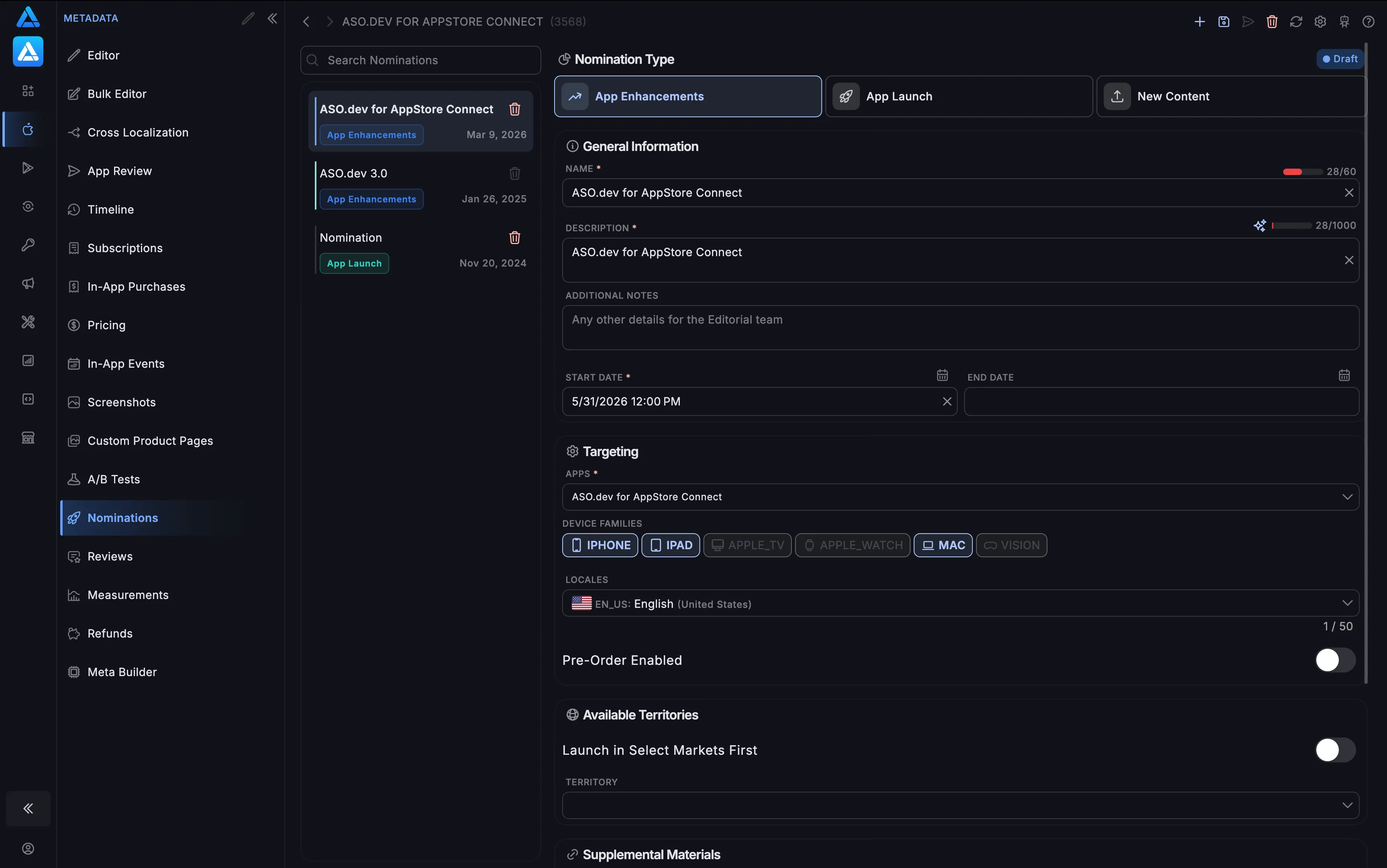
Task: Click the help question mark icon
Action: [1368, 22]
